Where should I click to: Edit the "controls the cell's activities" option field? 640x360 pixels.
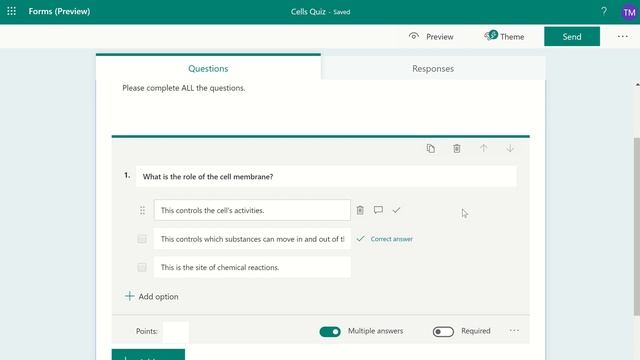[x=252, y=210]
